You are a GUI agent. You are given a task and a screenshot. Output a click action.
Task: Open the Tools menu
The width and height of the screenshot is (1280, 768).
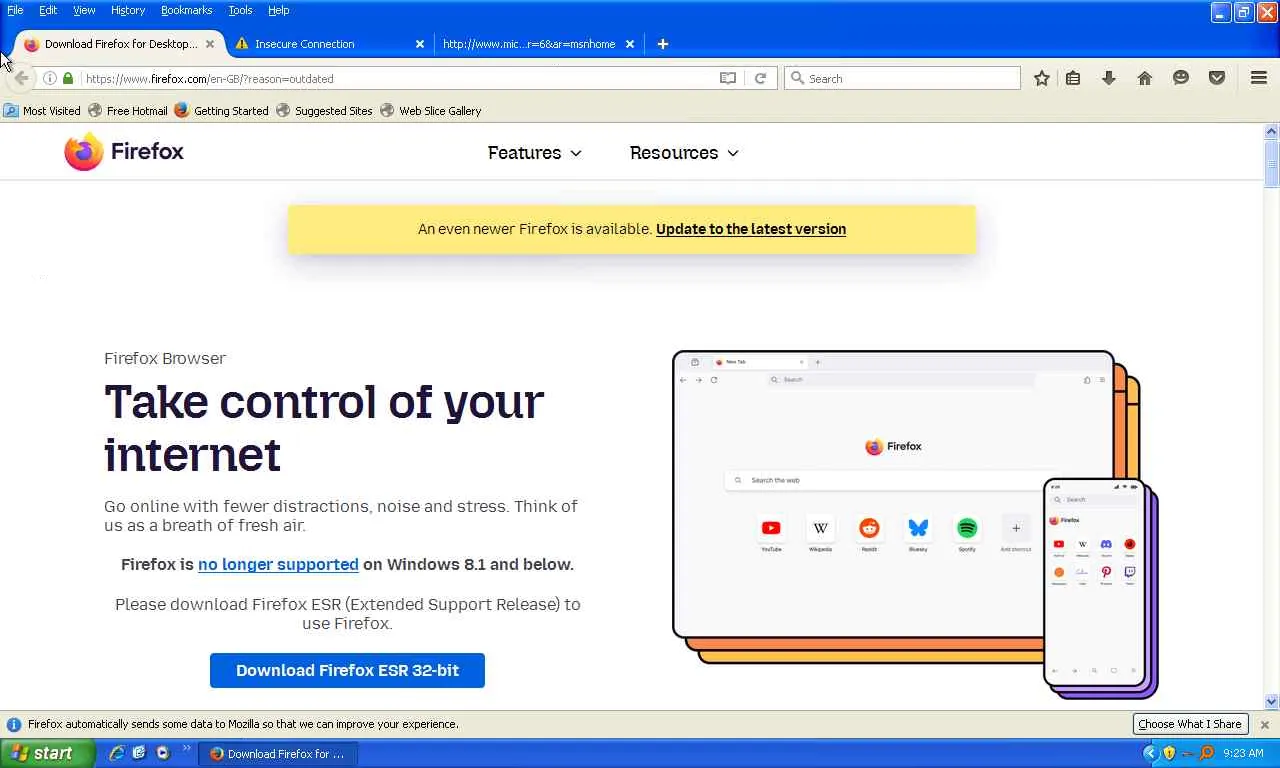240,10
